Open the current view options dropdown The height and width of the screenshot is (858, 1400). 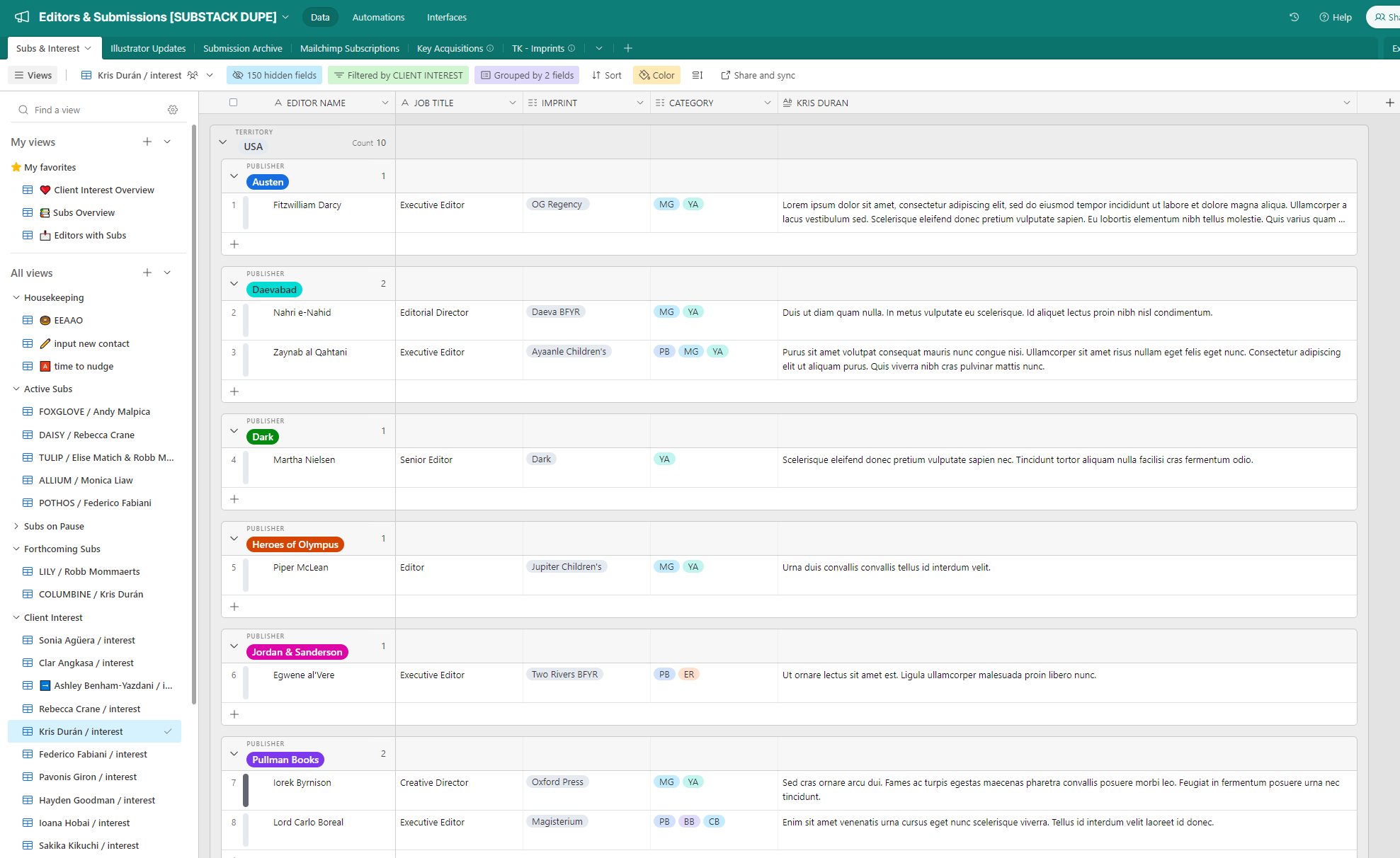pos(210,75)
